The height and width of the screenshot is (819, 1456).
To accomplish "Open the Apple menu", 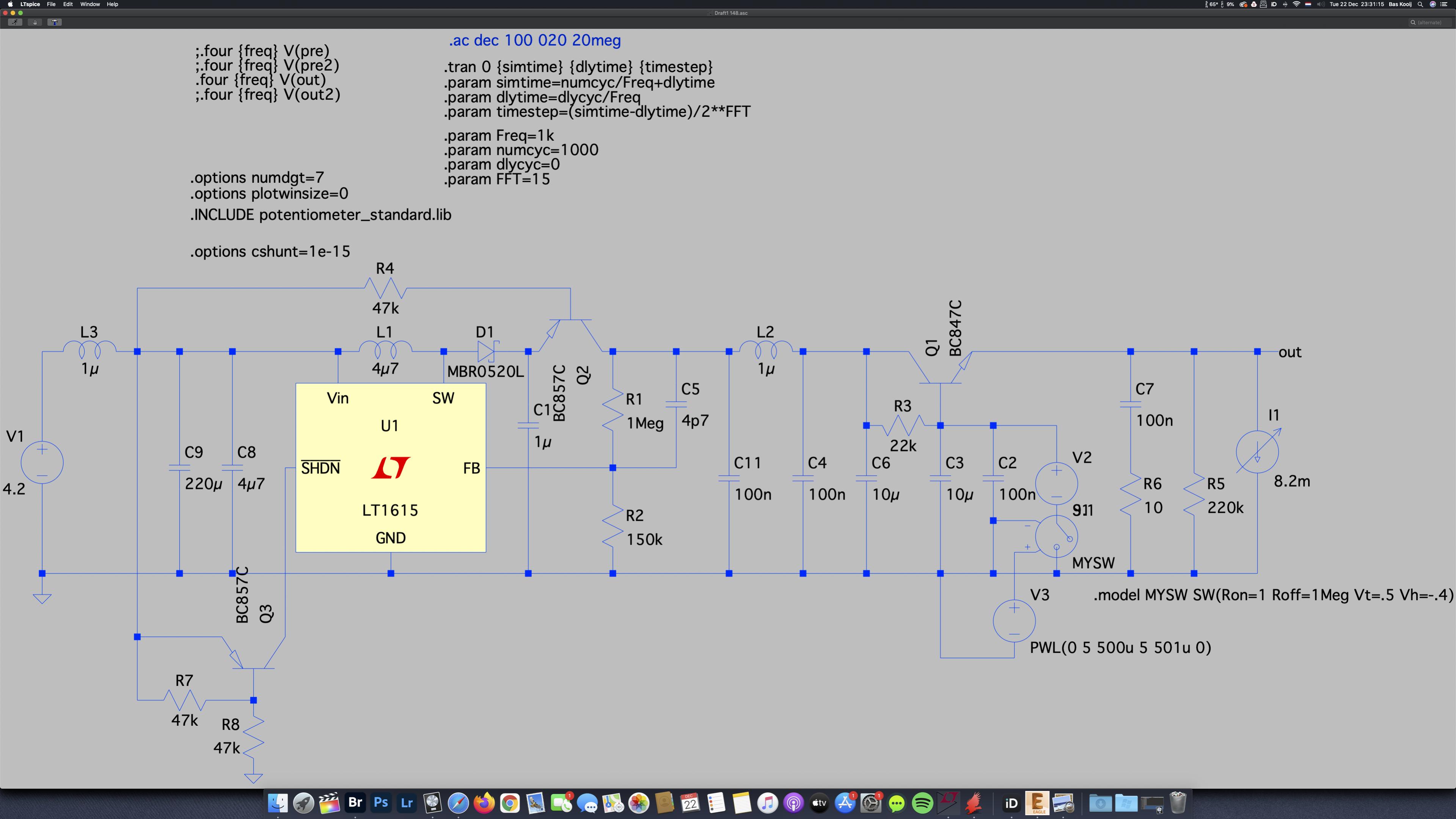I will (10, 4).
